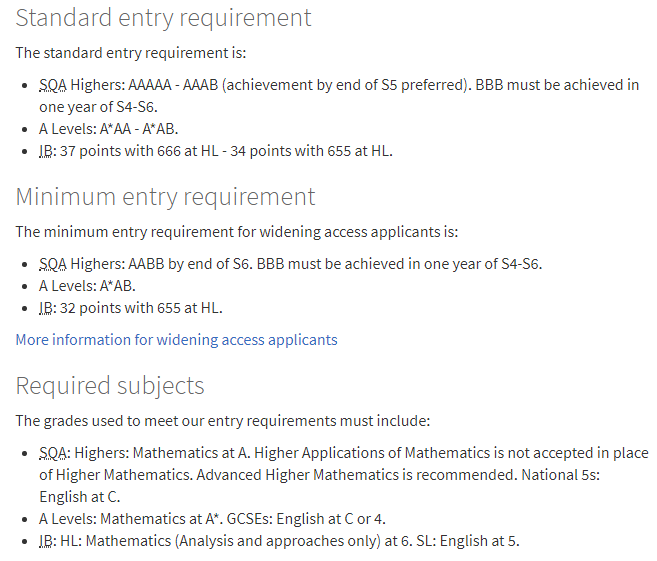Click the SQA abbreviation before "Highers: AABB"
Screen dimensions: 657x561
[53, 264]
